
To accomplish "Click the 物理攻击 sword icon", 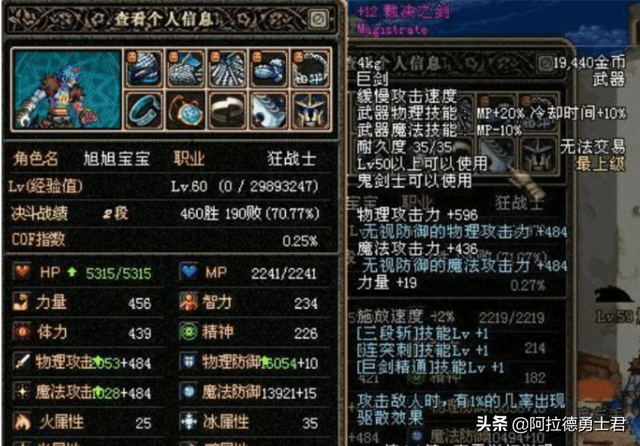I will (x=22, y=362).
